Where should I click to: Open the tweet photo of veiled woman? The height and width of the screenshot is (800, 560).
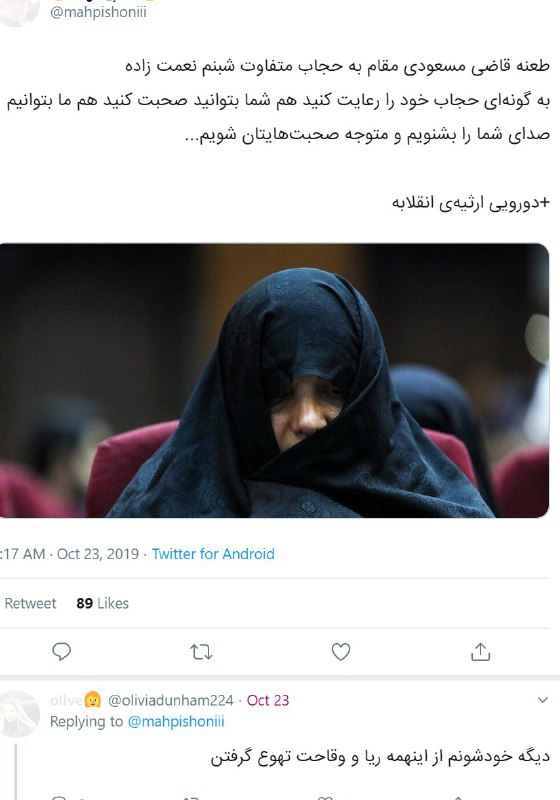tap(274, 381)
